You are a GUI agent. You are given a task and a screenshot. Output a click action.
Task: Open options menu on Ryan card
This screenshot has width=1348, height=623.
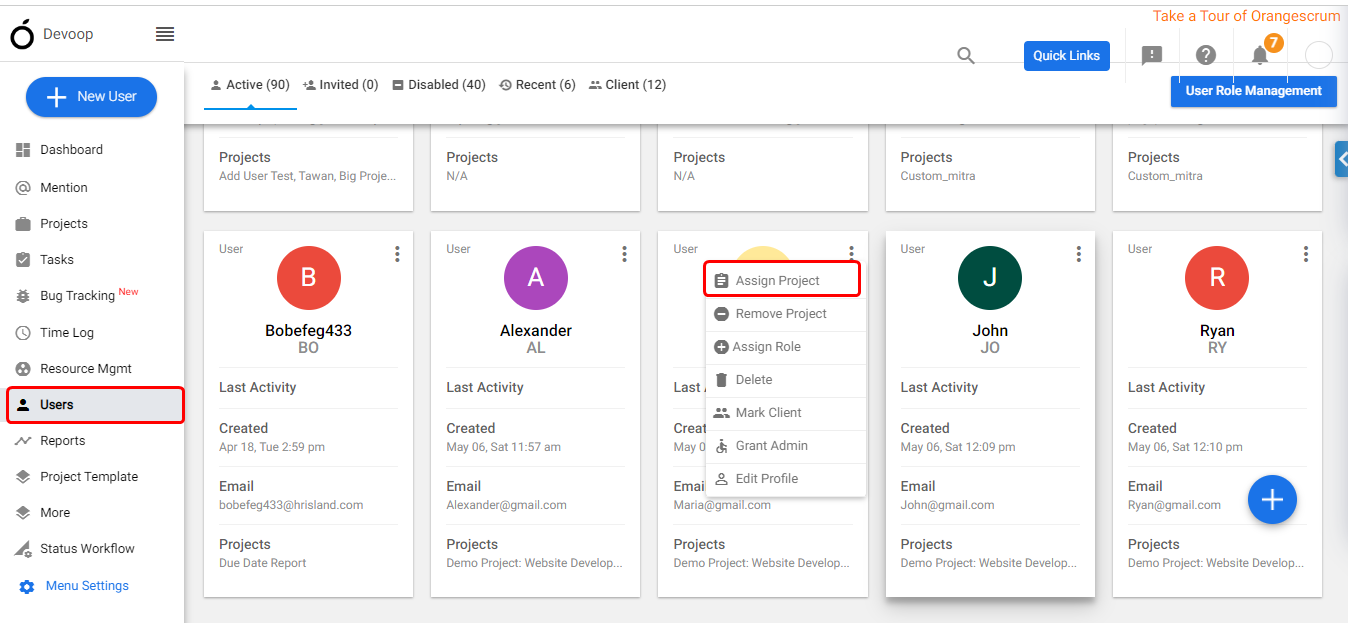click(x=1305, y=254)
